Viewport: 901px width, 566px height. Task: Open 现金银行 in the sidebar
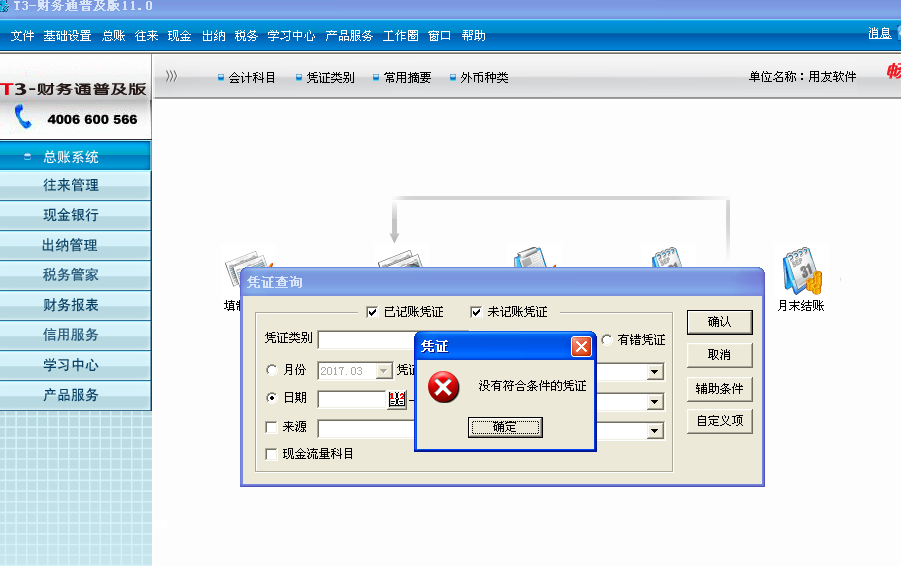pyautogui.click(x=75, y=215)
